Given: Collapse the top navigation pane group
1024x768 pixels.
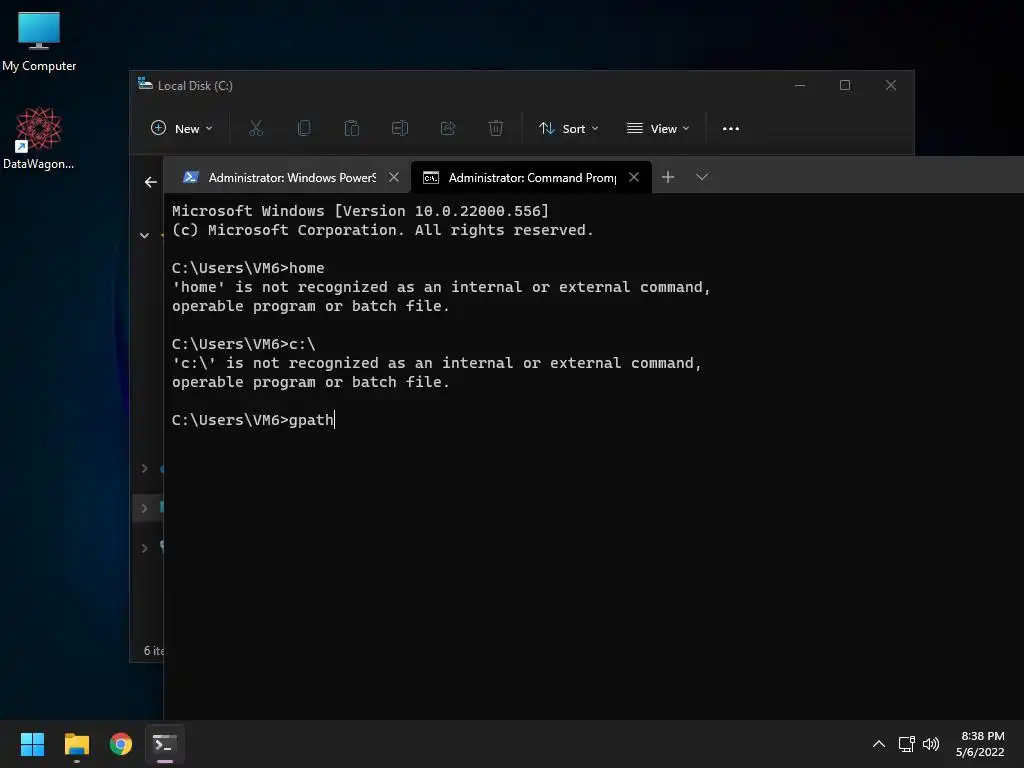Looking at the screenshot, I should [x=144, y=236].
